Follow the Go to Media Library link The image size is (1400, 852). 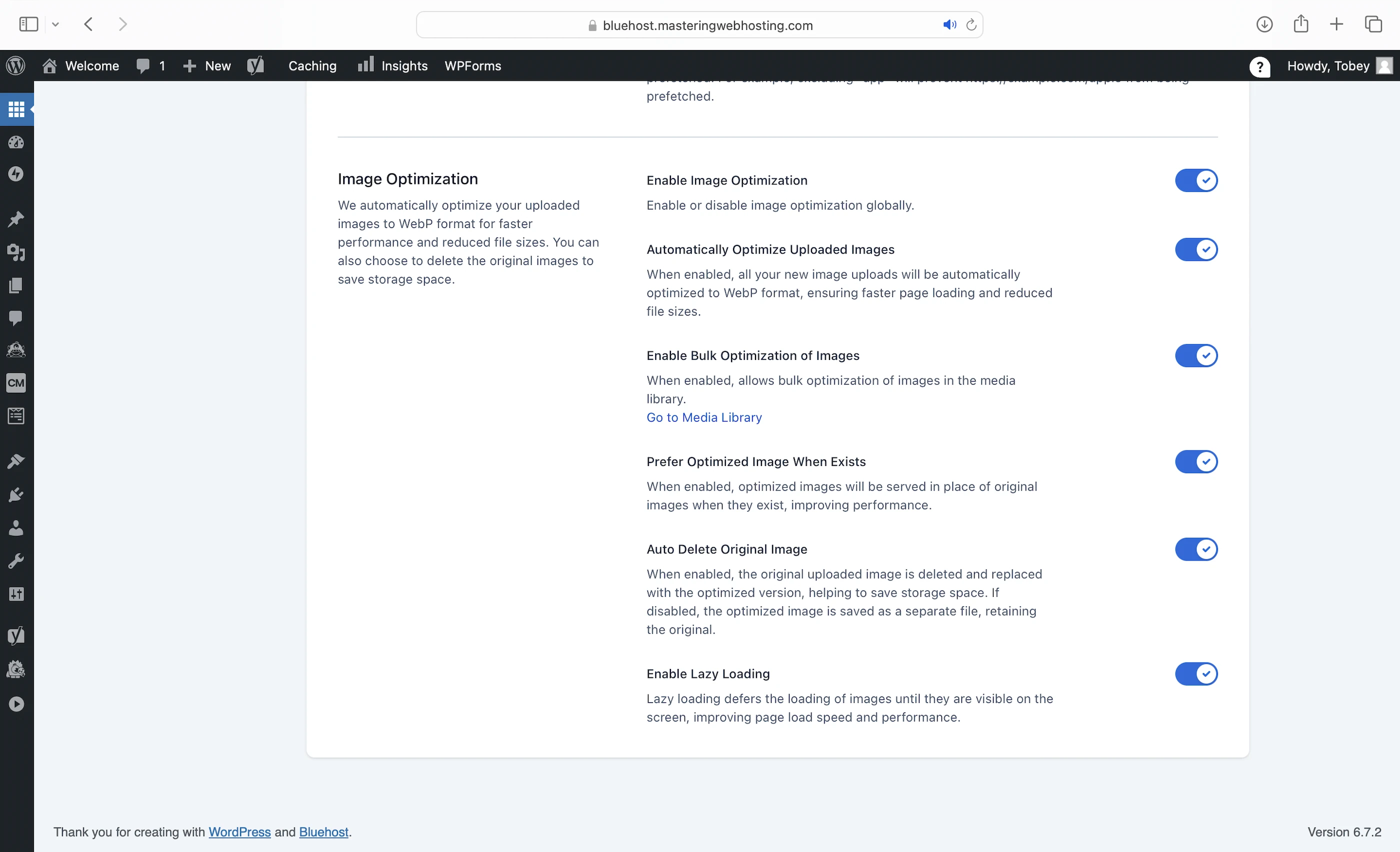(703, 417)
